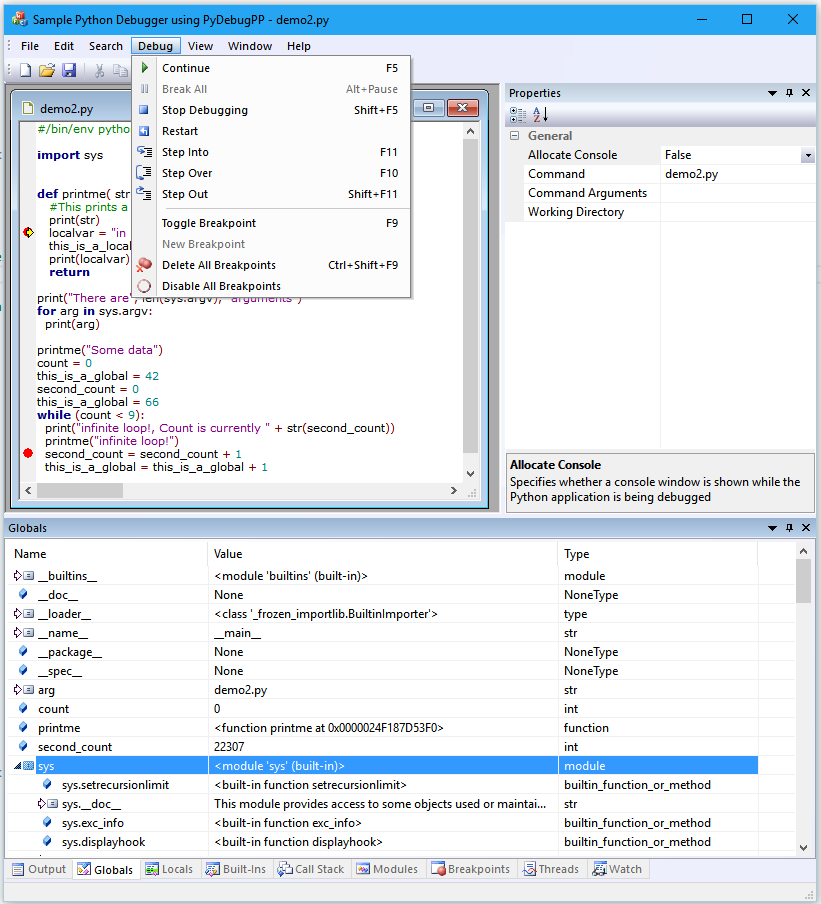This screenshot has width=821, height=904.
Task: Switch to the Breakpoints tab
Action: pyautogui.click(x=470, y=869)
